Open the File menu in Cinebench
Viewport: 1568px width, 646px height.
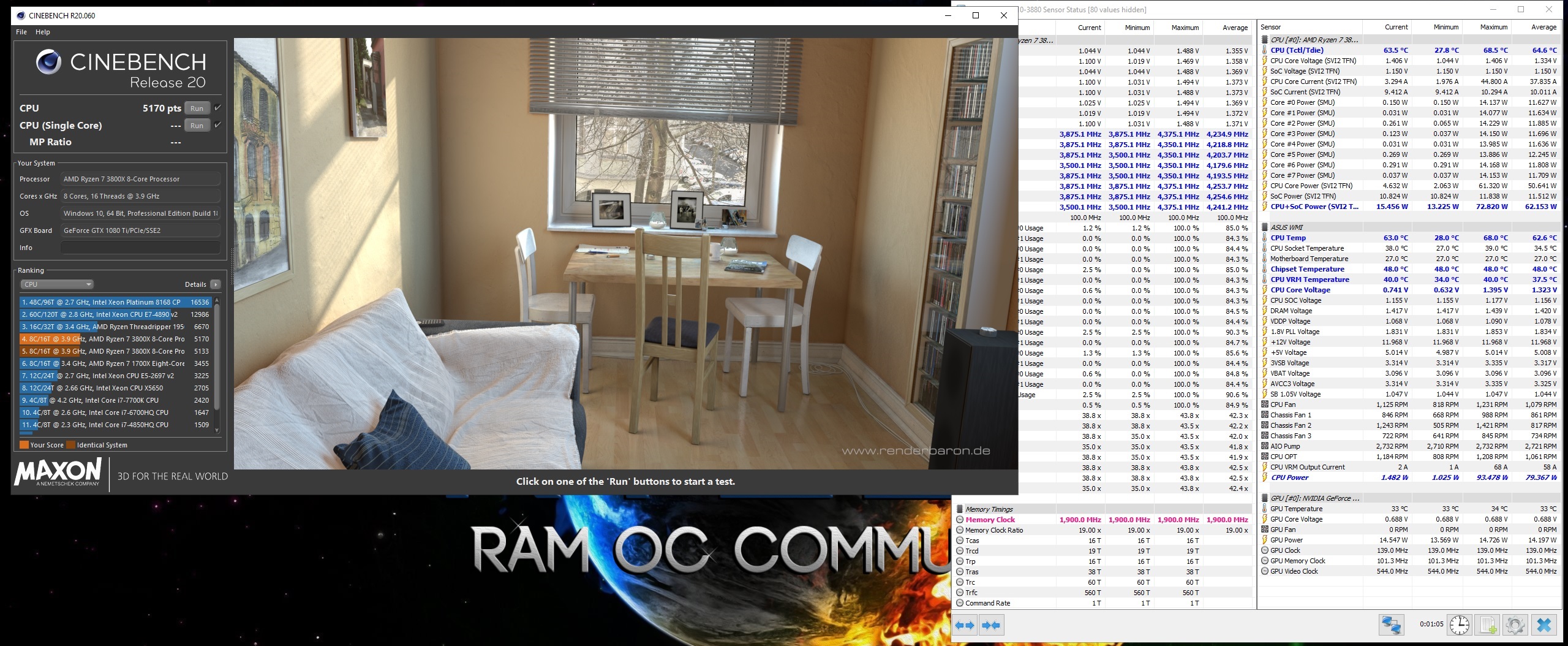[21, 32]
